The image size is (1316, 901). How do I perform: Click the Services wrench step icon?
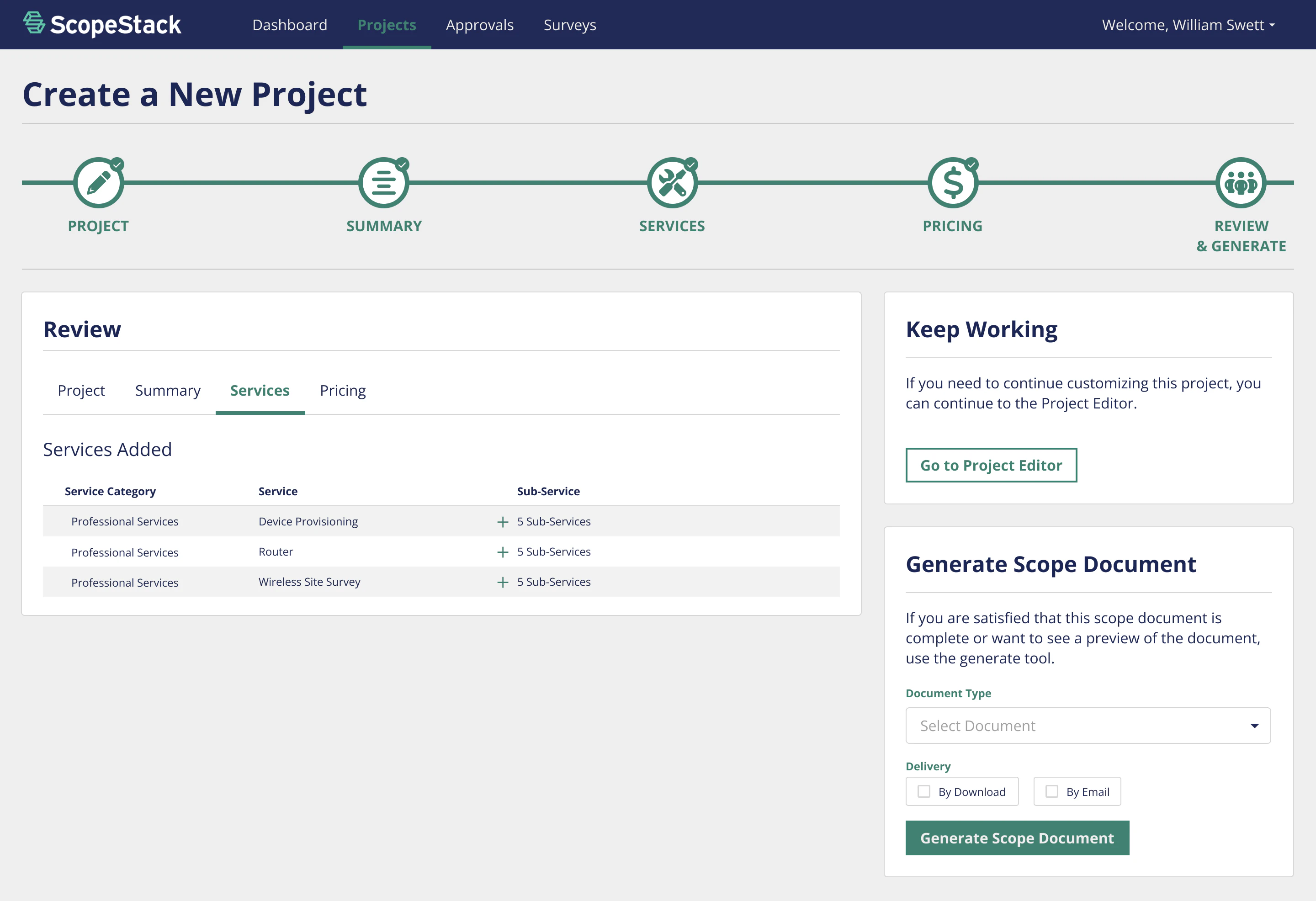(672, 182)
